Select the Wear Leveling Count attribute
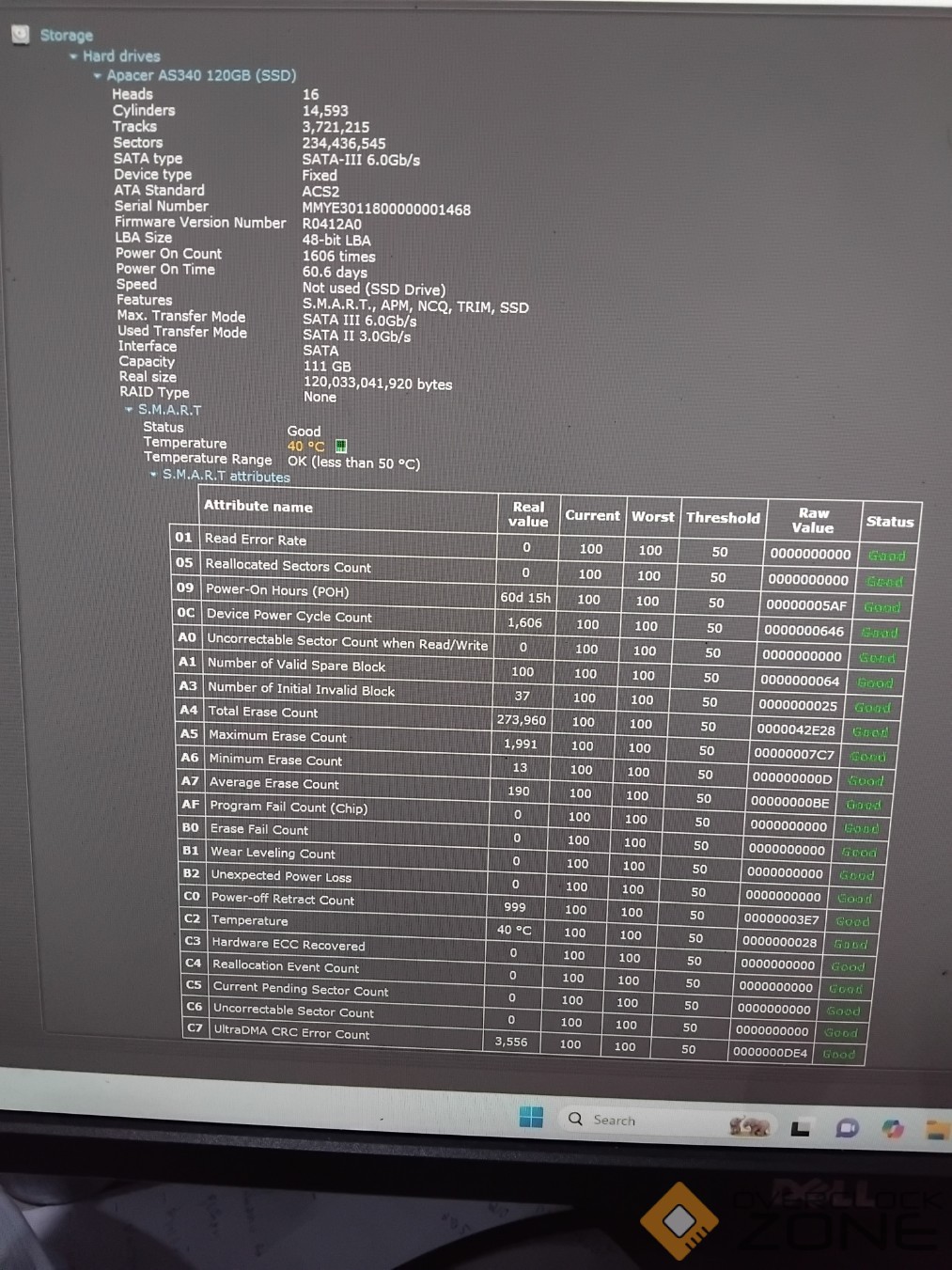The height and width of the screenshot is (1270, 952). tap(273, 853)
